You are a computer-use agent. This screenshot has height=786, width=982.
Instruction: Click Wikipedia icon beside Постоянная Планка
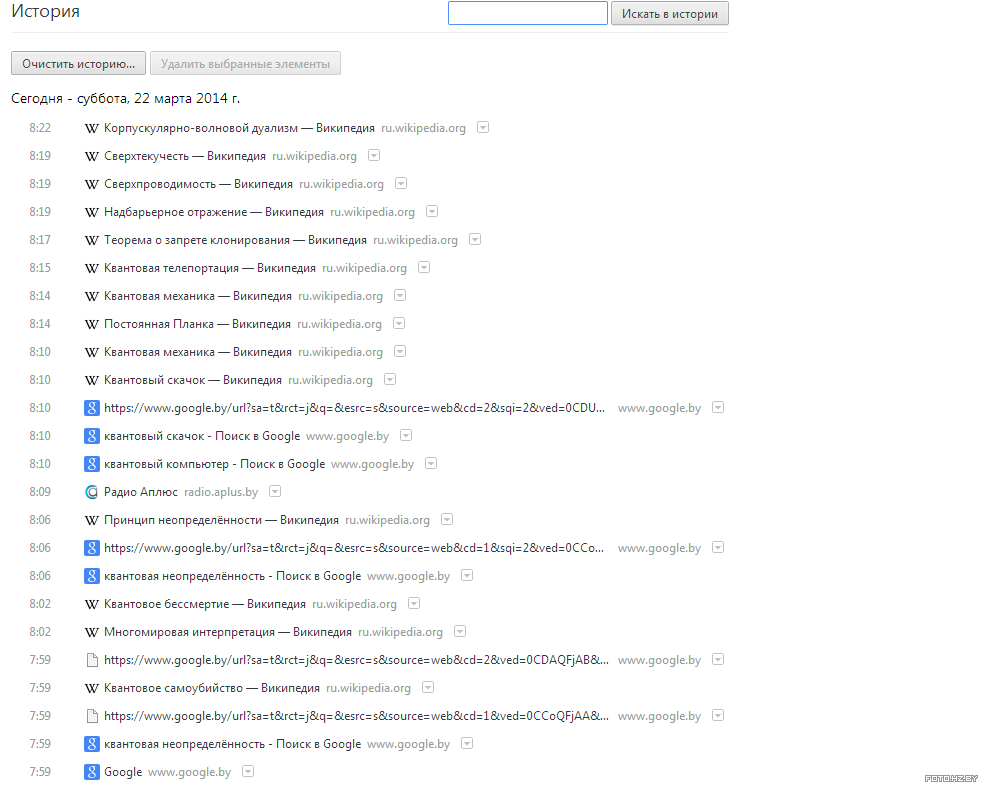pyautogui.click(x=91, y=324)
